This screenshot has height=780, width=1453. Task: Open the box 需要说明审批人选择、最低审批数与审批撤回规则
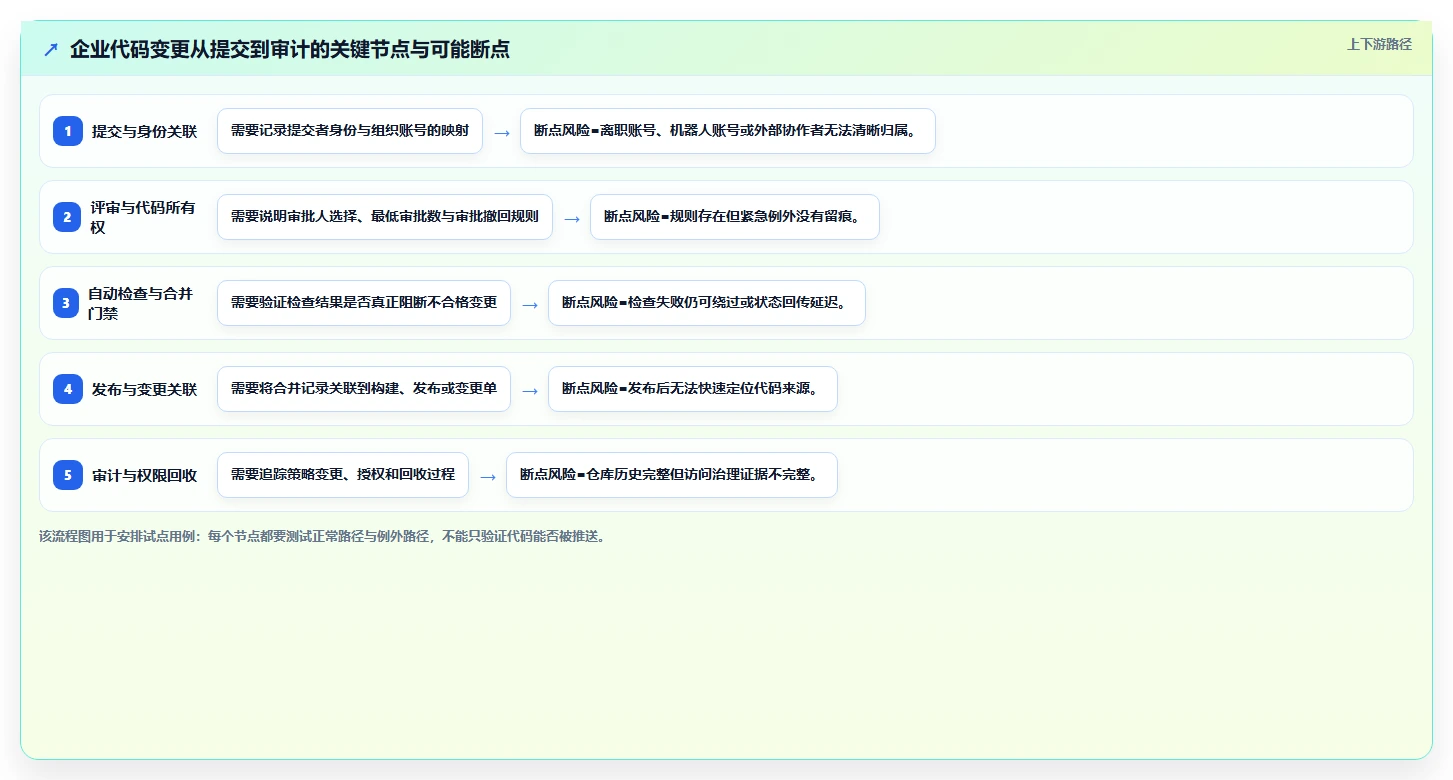385,217
